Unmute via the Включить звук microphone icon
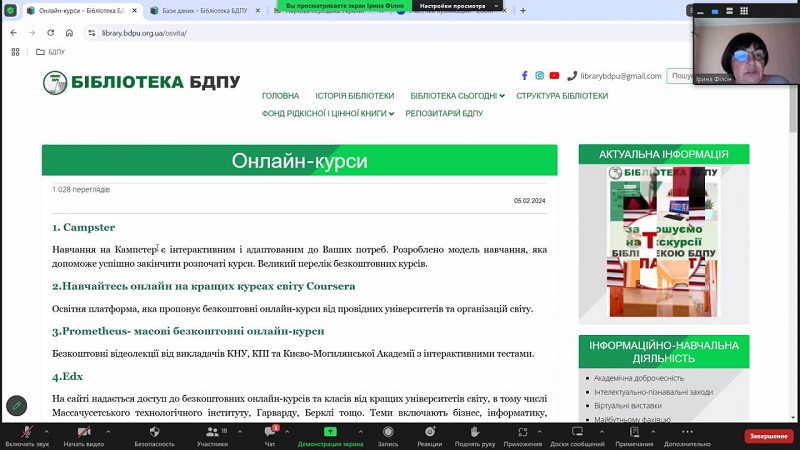Image resolution: width=800 pixels, height=450 pixels. click(x=27, y=432)
